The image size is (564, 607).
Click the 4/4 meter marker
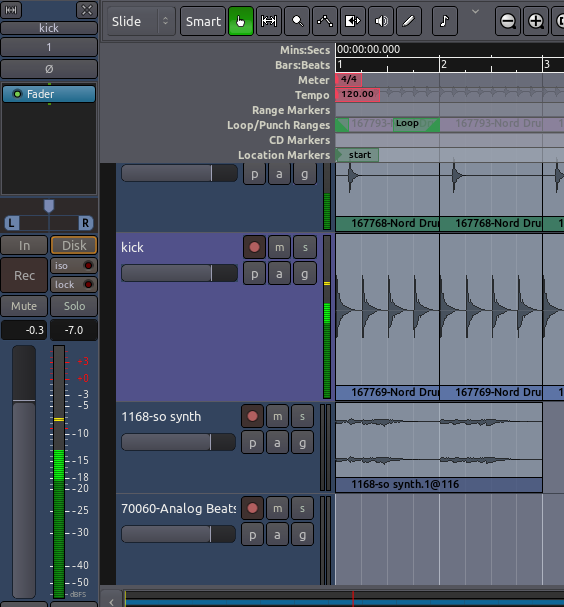click(349, 80)
